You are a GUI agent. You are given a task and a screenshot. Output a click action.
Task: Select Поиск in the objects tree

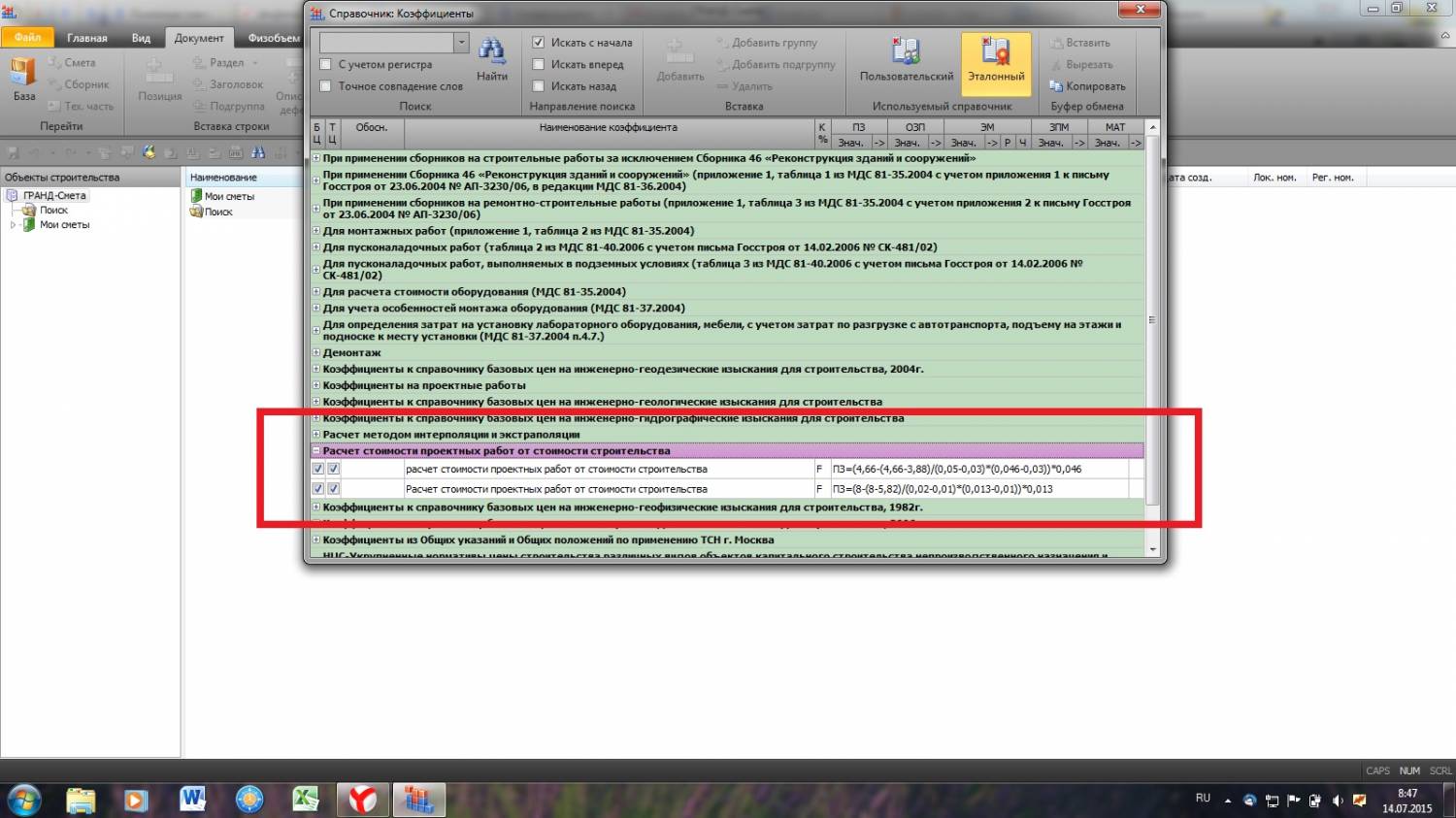(x=53, y=210)
